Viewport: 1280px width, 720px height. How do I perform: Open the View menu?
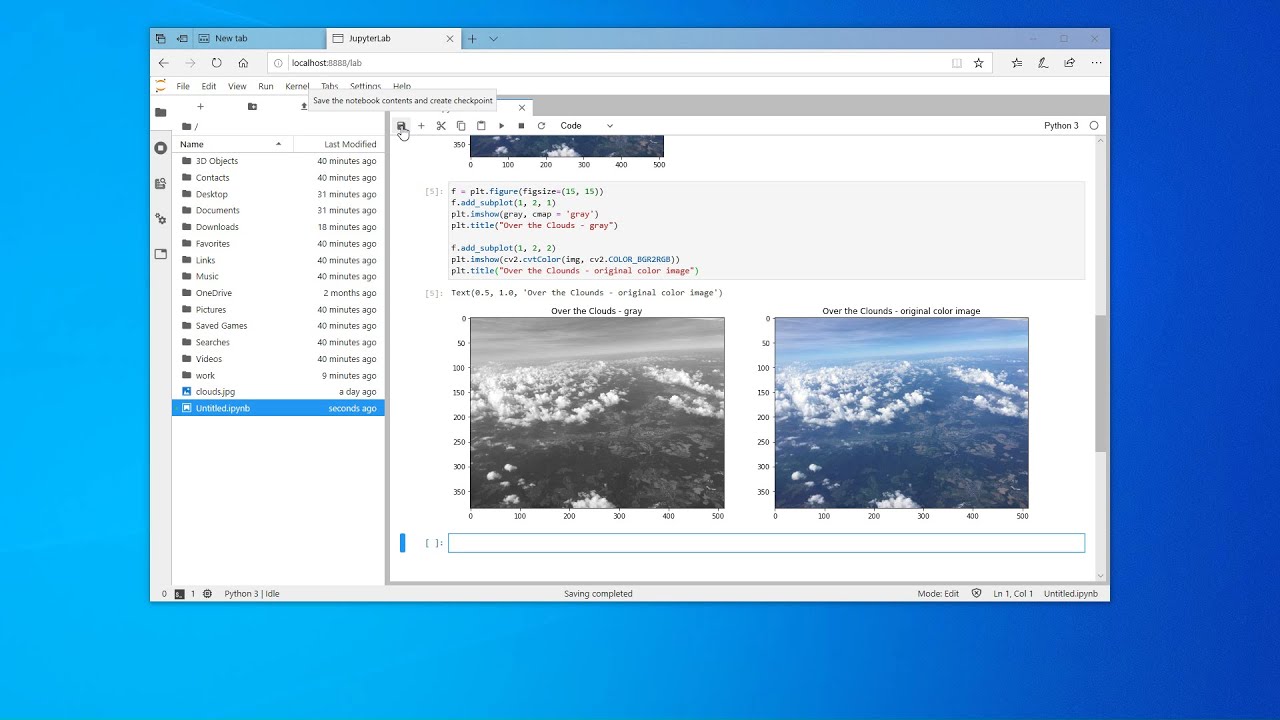(x=237, y=87)
